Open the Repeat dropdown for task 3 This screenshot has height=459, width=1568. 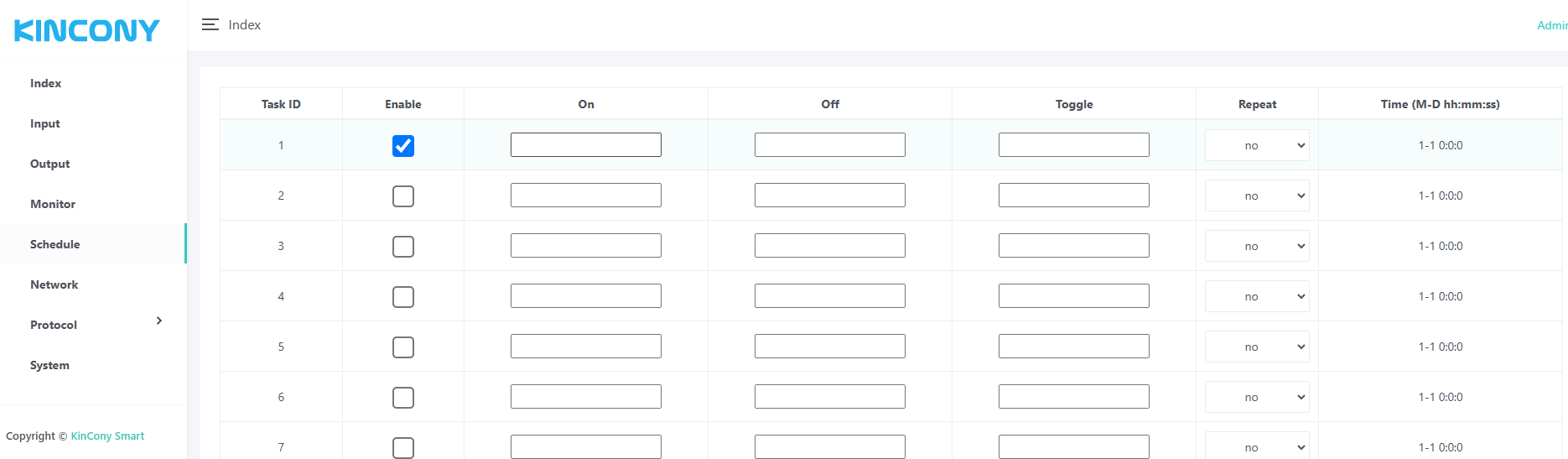(1257, 247)
